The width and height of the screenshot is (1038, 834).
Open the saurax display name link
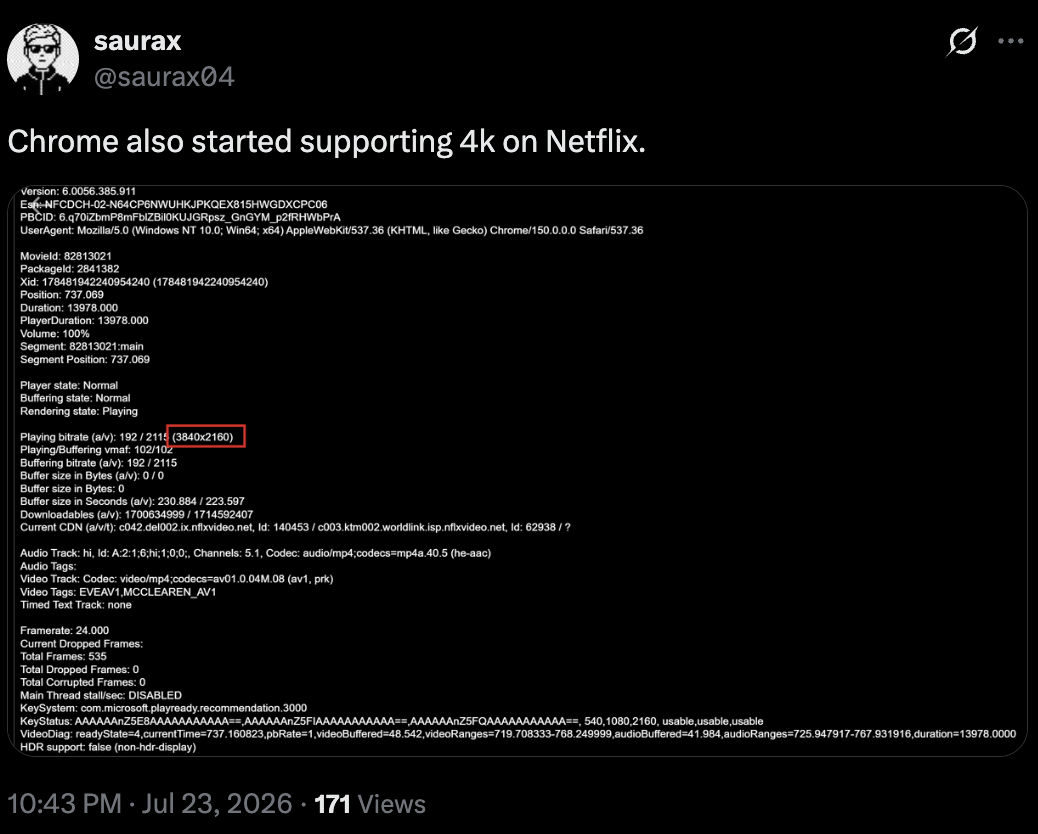[138, 41]
